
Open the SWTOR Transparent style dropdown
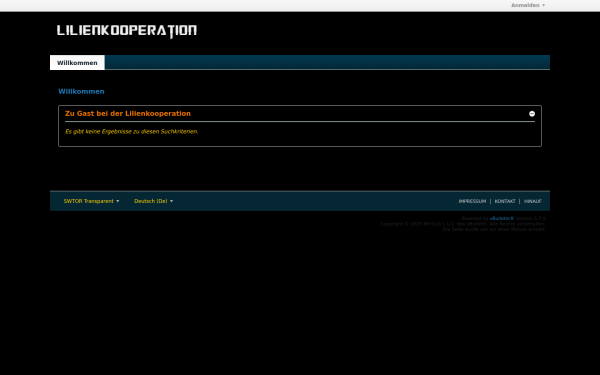click(x=91, y=201)
